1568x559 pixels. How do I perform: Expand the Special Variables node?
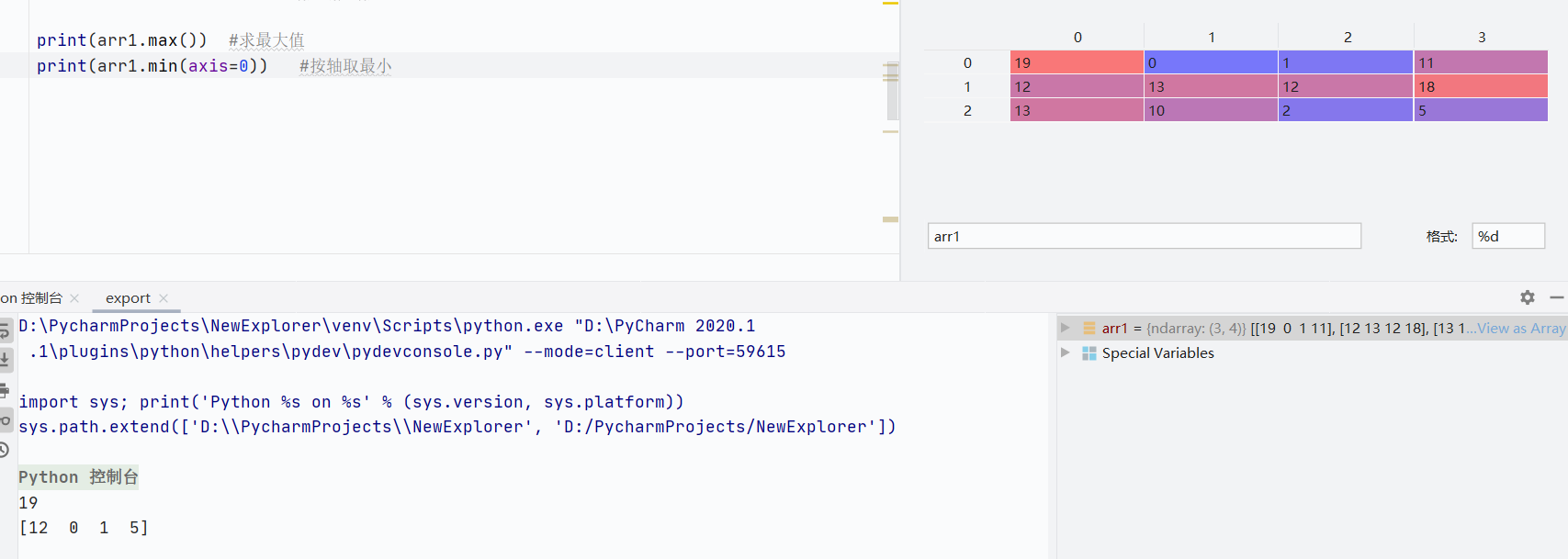pos(1066,352)
